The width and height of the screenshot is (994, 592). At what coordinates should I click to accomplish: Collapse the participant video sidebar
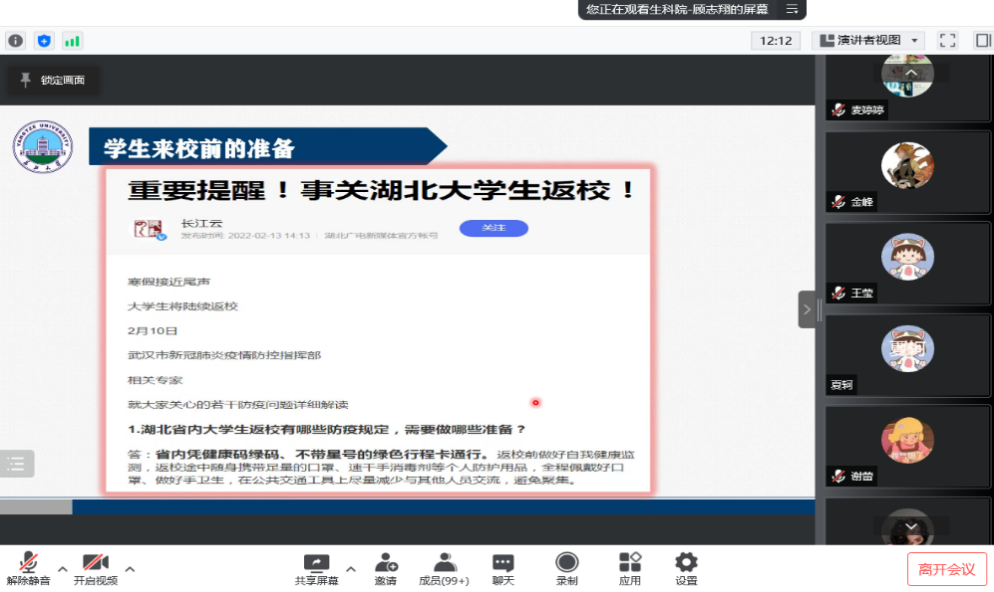pyautogui.click(x=807, y=309)
